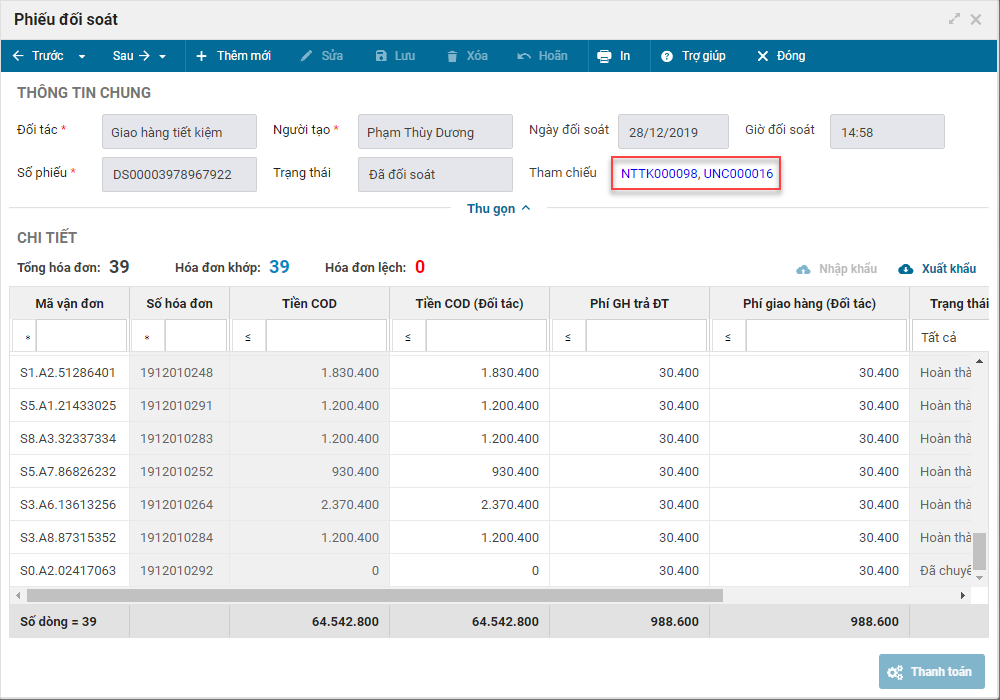The height and width of the screenshot is (700, 1000).
Task: Open reference link UNC000016
Action: (738, 174)
